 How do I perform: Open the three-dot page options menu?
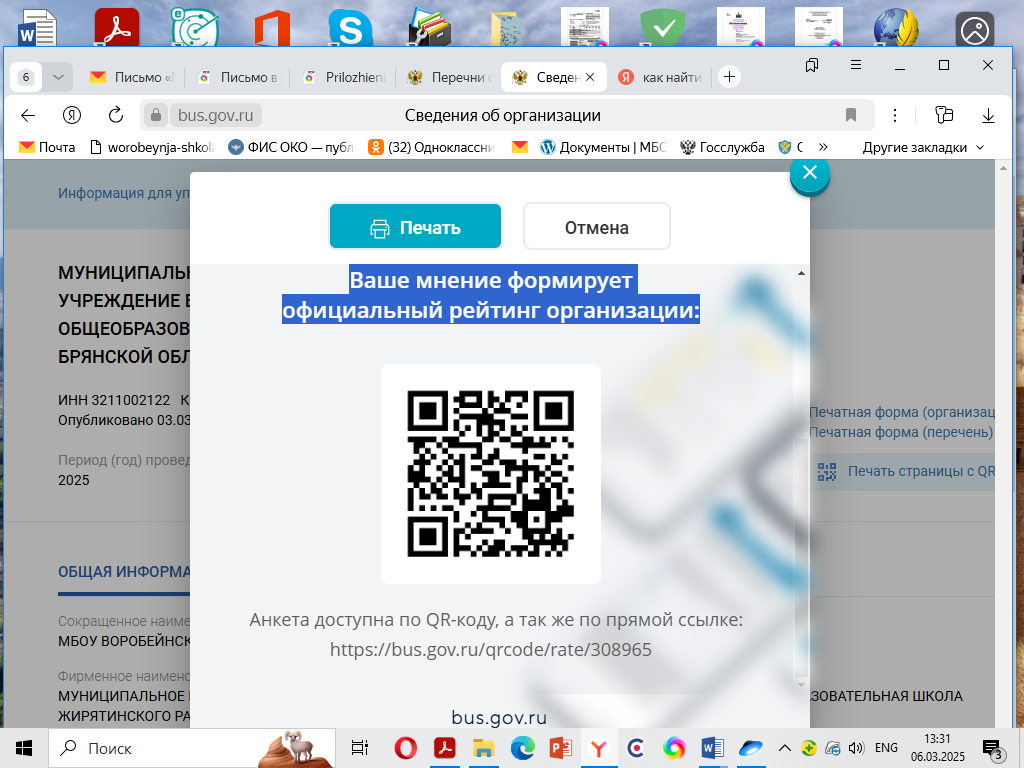(x=895, y=116)
